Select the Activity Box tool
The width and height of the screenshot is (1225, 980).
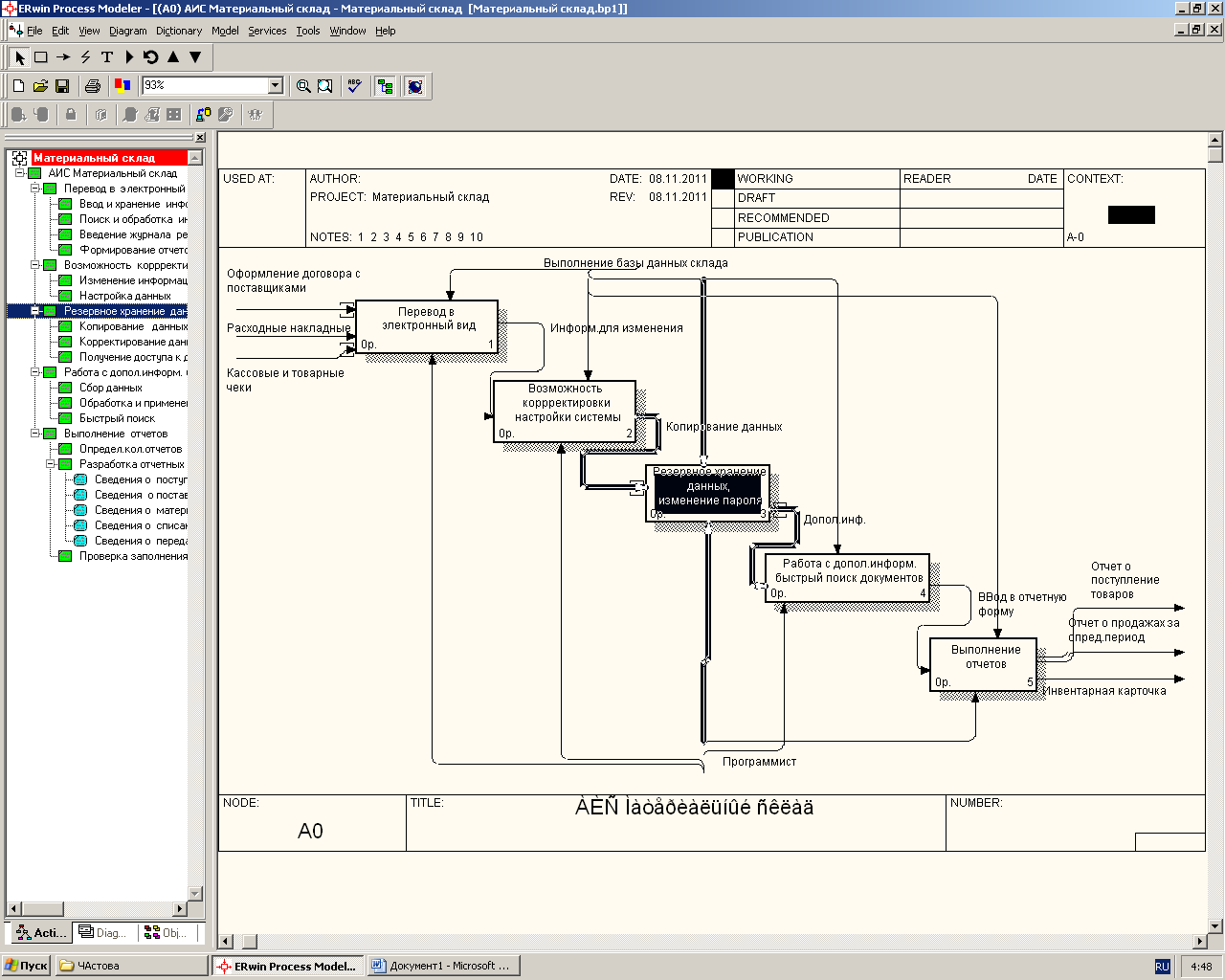coord(41,57)
